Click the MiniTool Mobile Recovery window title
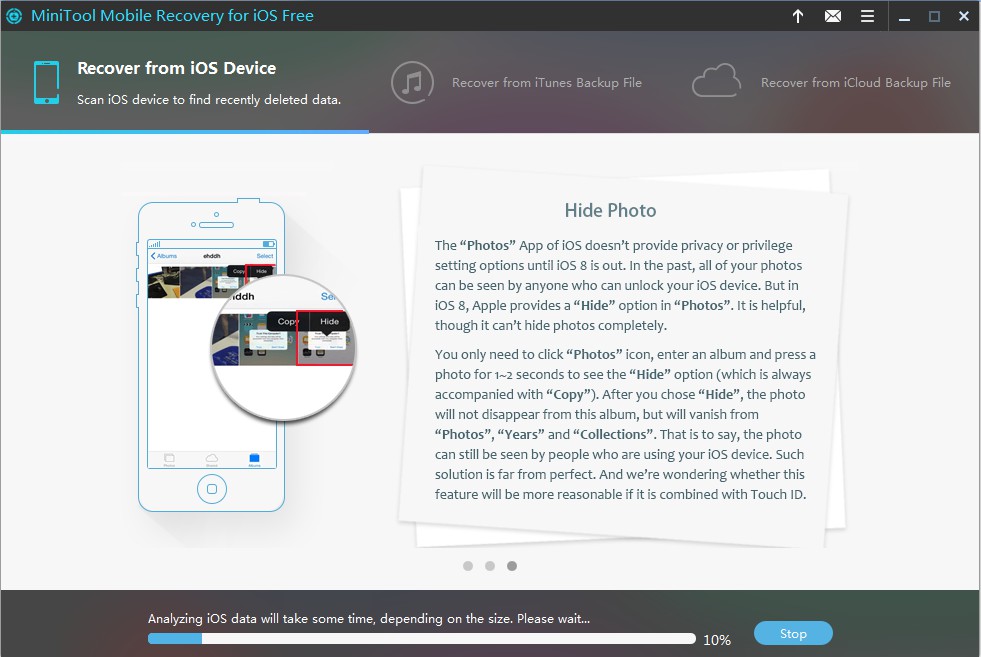This screenshot has height=657, width=981. 172,16
